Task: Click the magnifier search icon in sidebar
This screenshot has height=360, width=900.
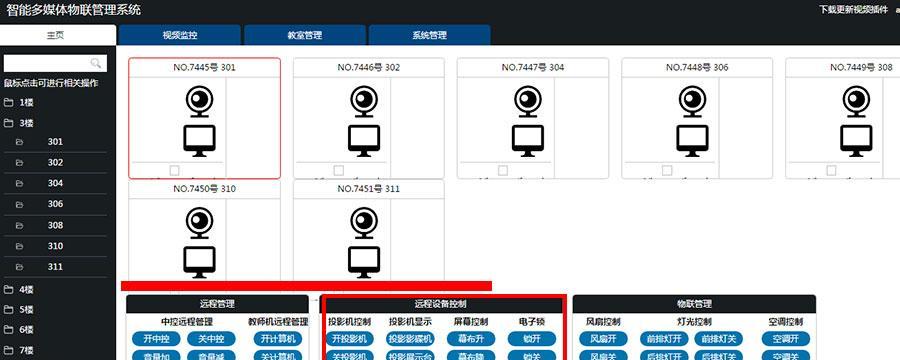Action: [x=96, y=63]
